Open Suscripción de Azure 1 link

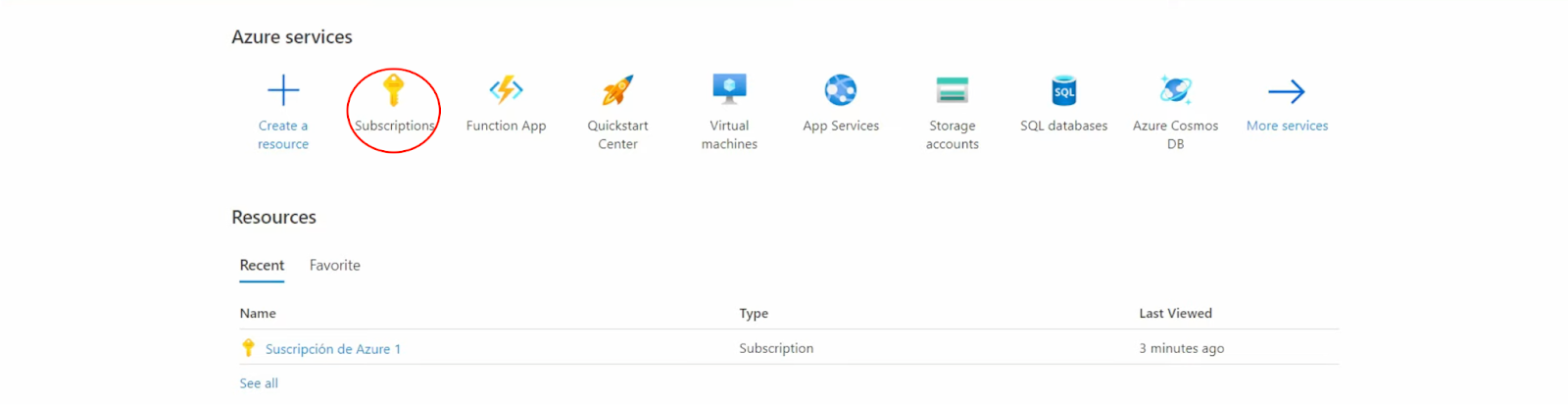tap(333, 349)
